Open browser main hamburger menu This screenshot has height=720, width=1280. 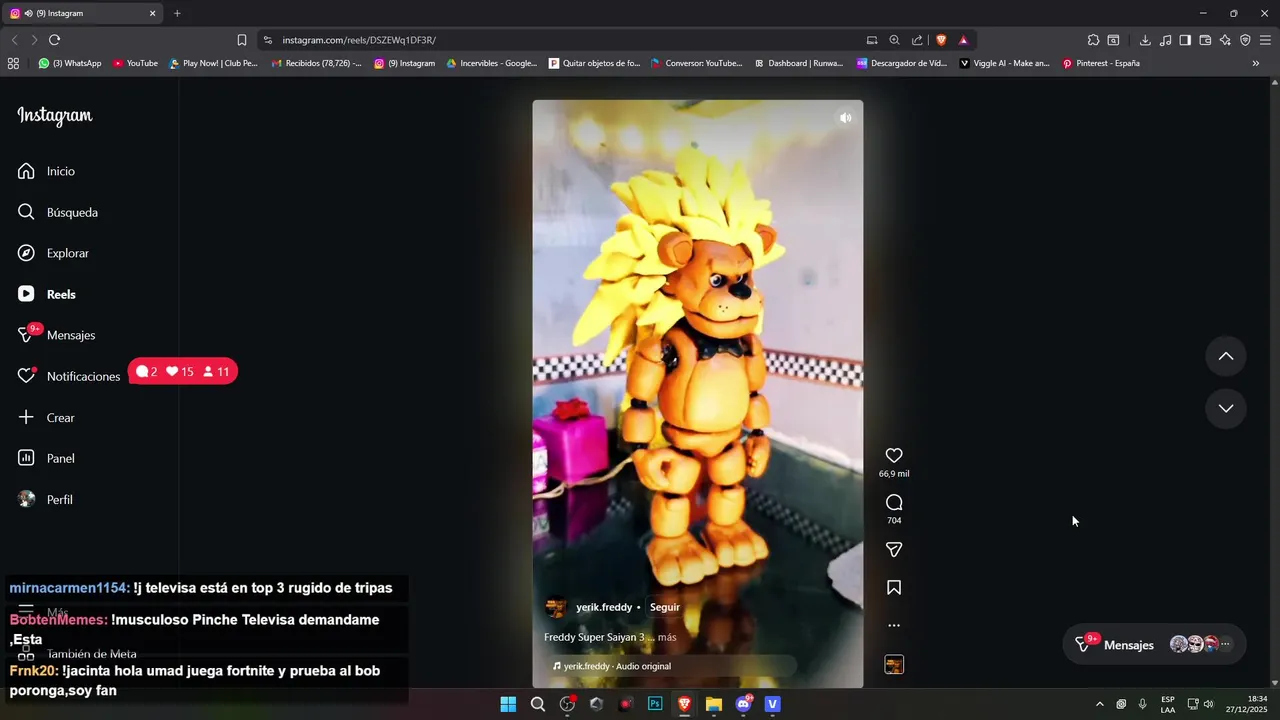(x=1266, y=40)
